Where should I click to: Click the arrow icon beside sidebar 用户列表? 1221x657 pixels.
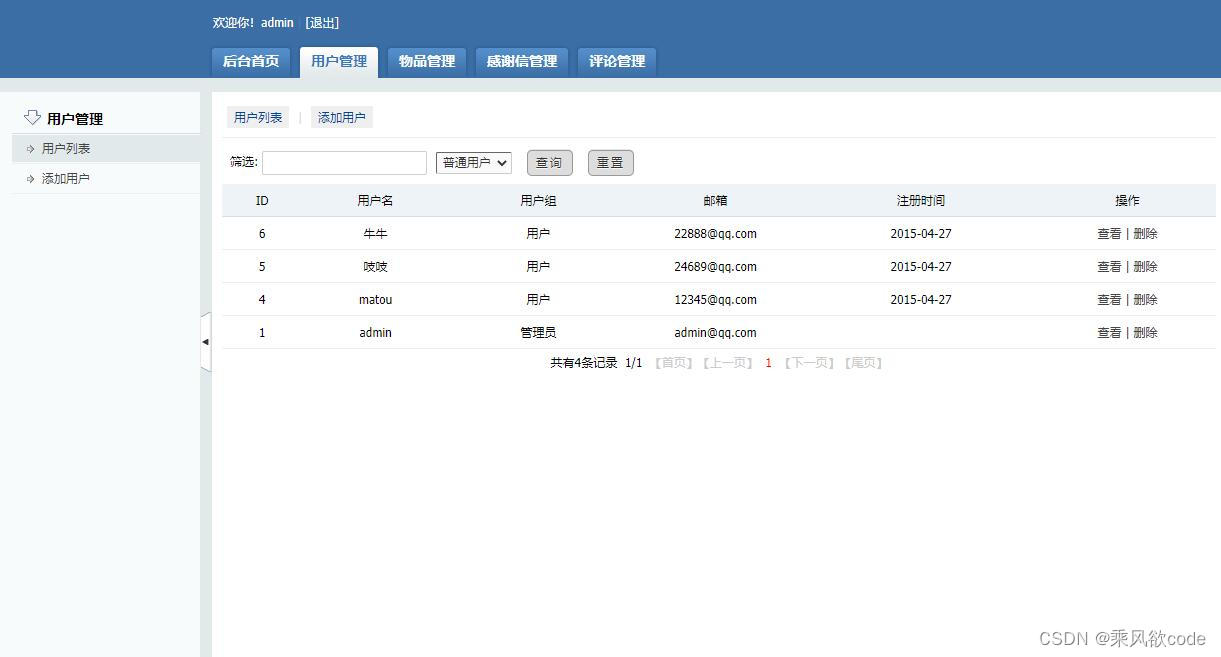tap(31, 149)
